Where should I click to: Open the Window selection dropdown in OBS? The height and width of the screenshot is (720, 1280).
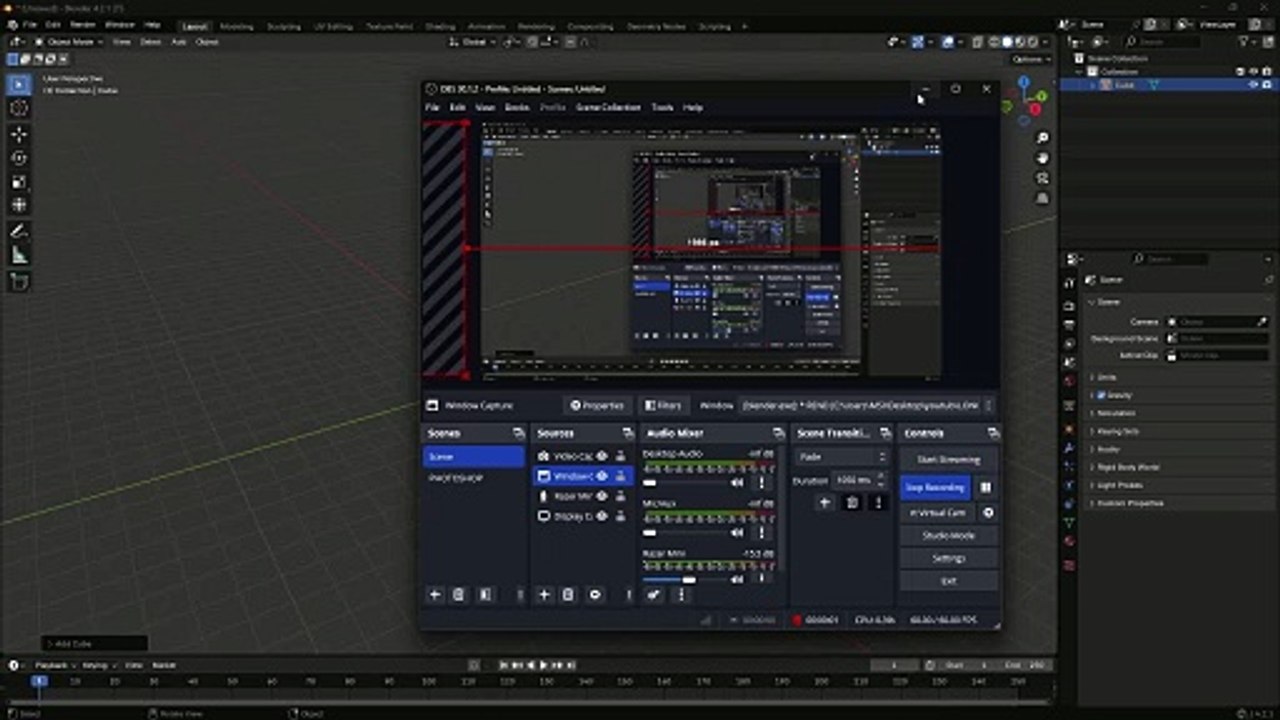click(x=866, y=405)
